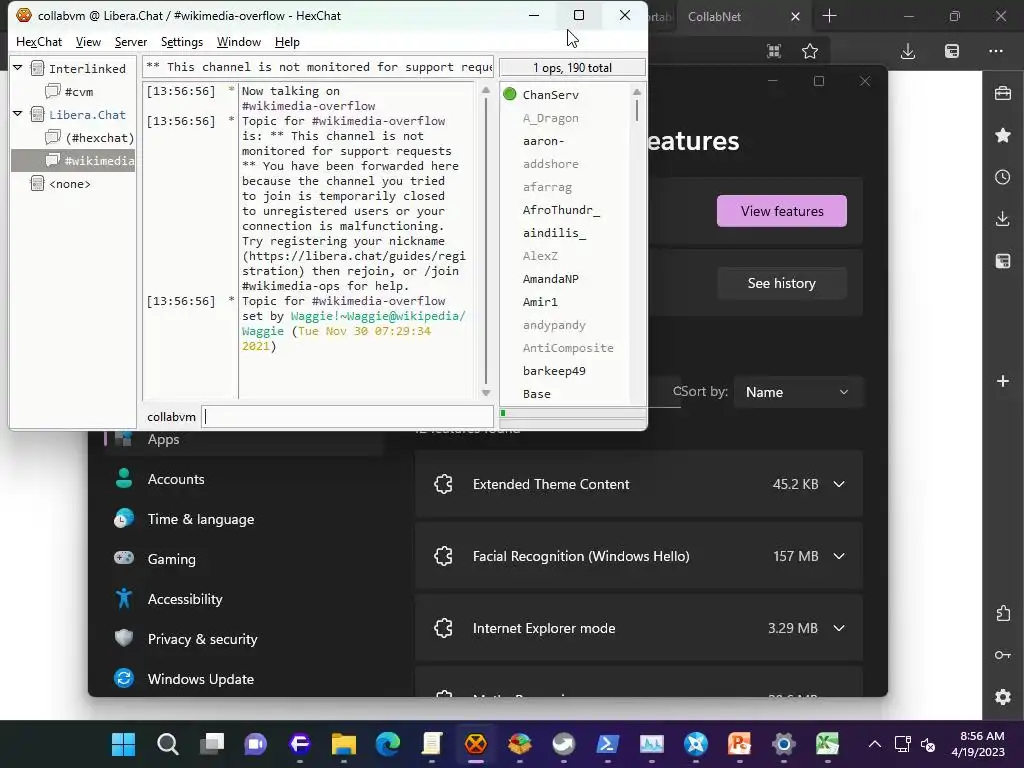Viewport: 1024px width, 768px height.
Task: Select user Base in the user list
Action: (x=537, y=394)
